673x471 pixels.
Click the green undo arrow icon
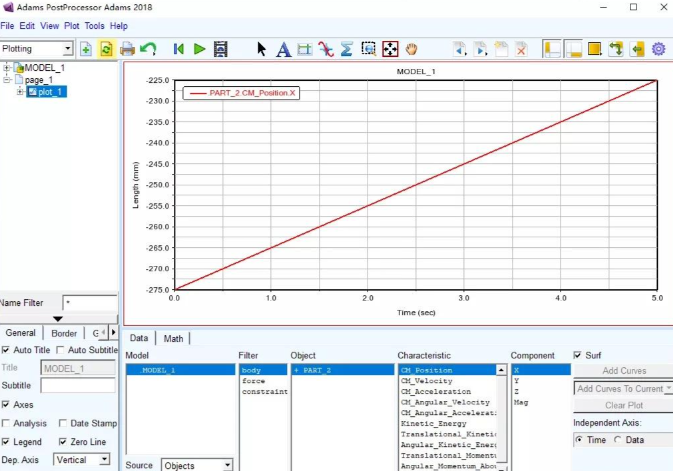click(148, 48)
